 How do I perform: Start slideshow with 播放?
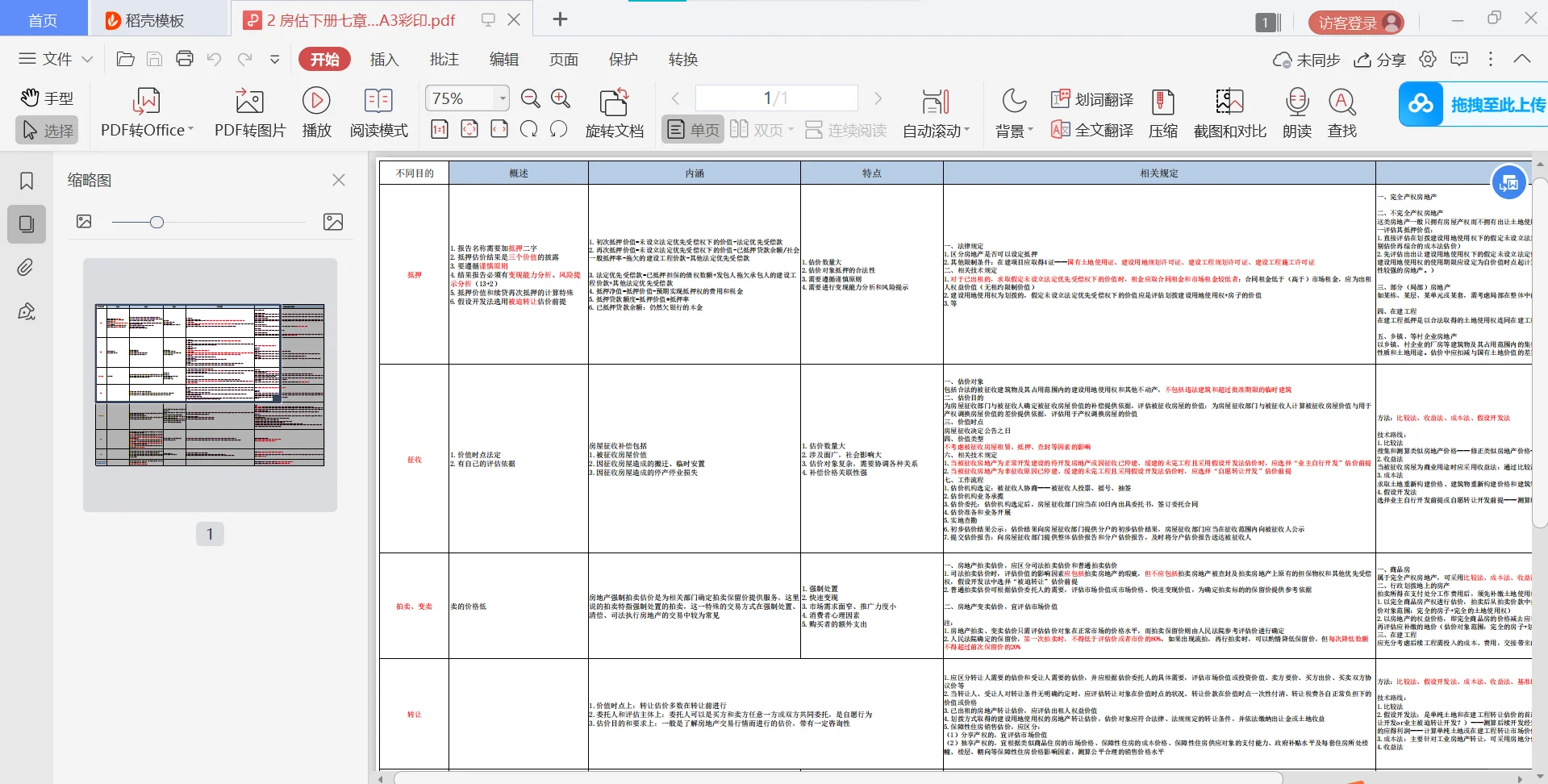pyautogui.click(x=316, y=114)
